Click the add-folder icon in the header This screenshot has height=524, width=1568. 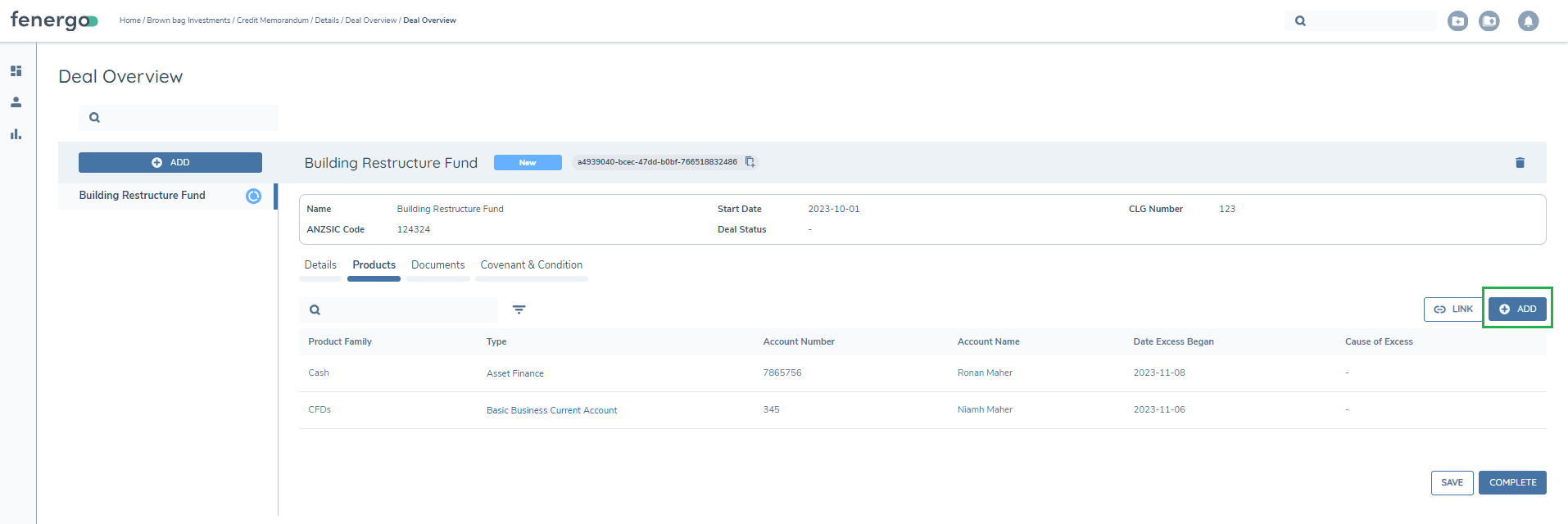[x=1457, y=21]
